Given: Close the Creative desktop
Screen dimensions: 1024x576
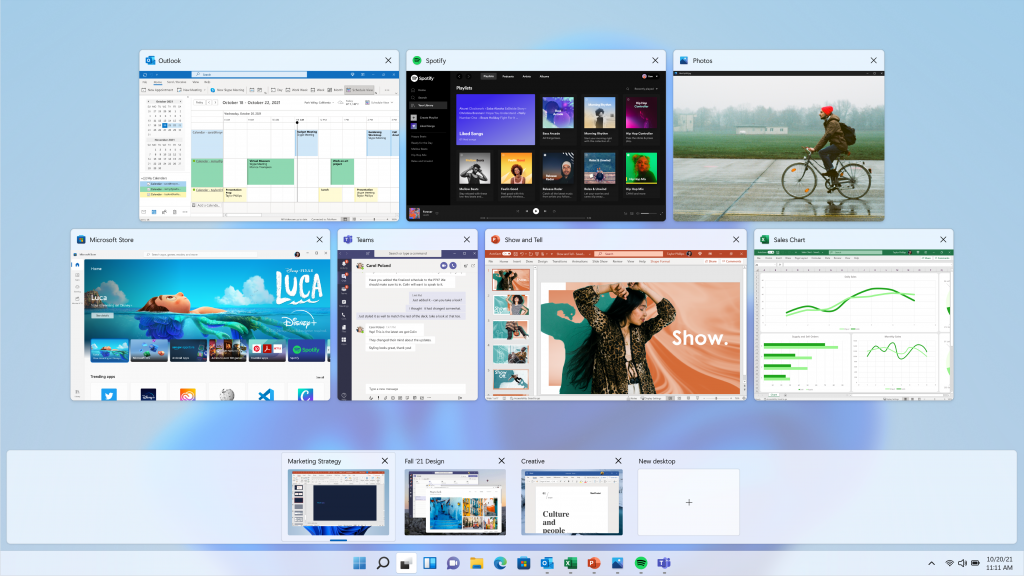Looking at the screenshot, I should click(618, 461).
